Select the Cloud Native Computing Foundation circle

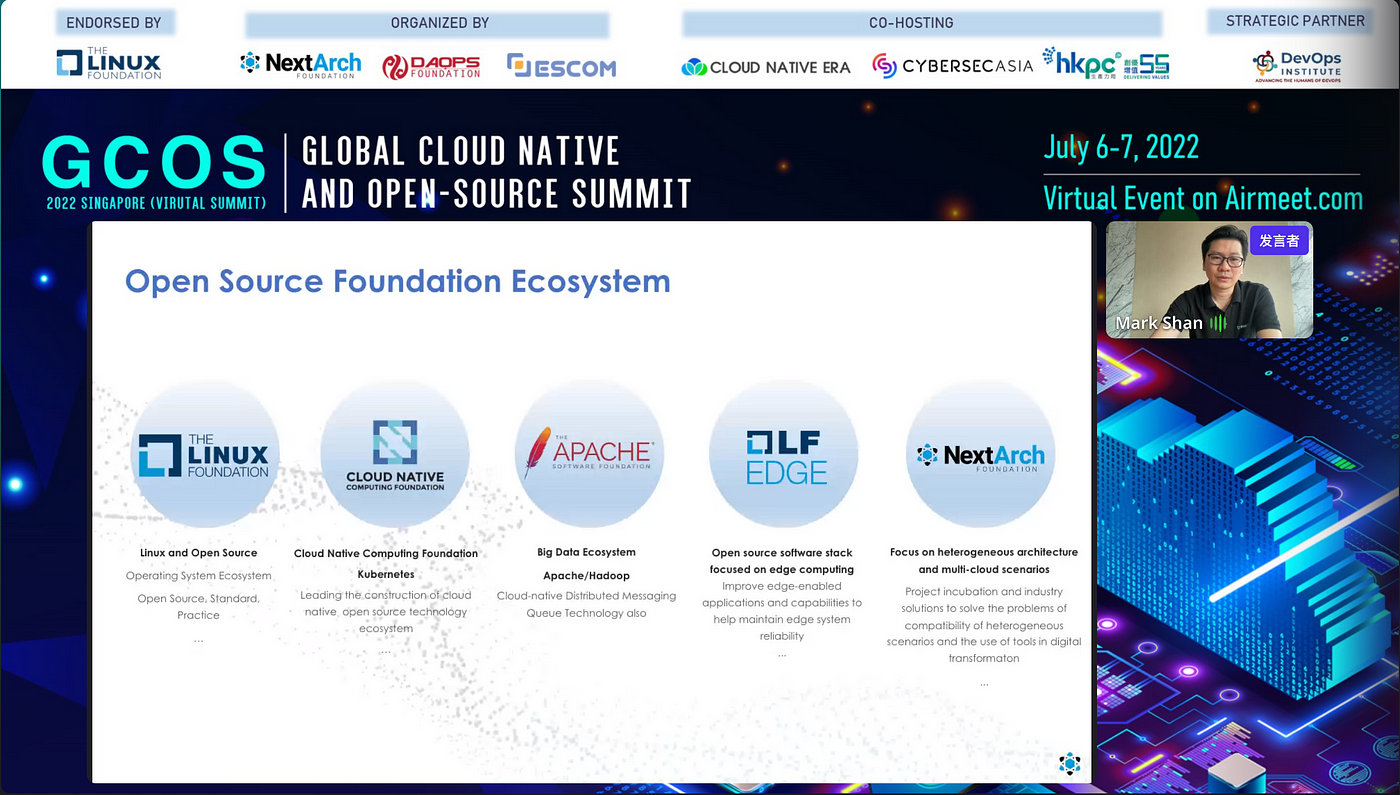(395, 454)
